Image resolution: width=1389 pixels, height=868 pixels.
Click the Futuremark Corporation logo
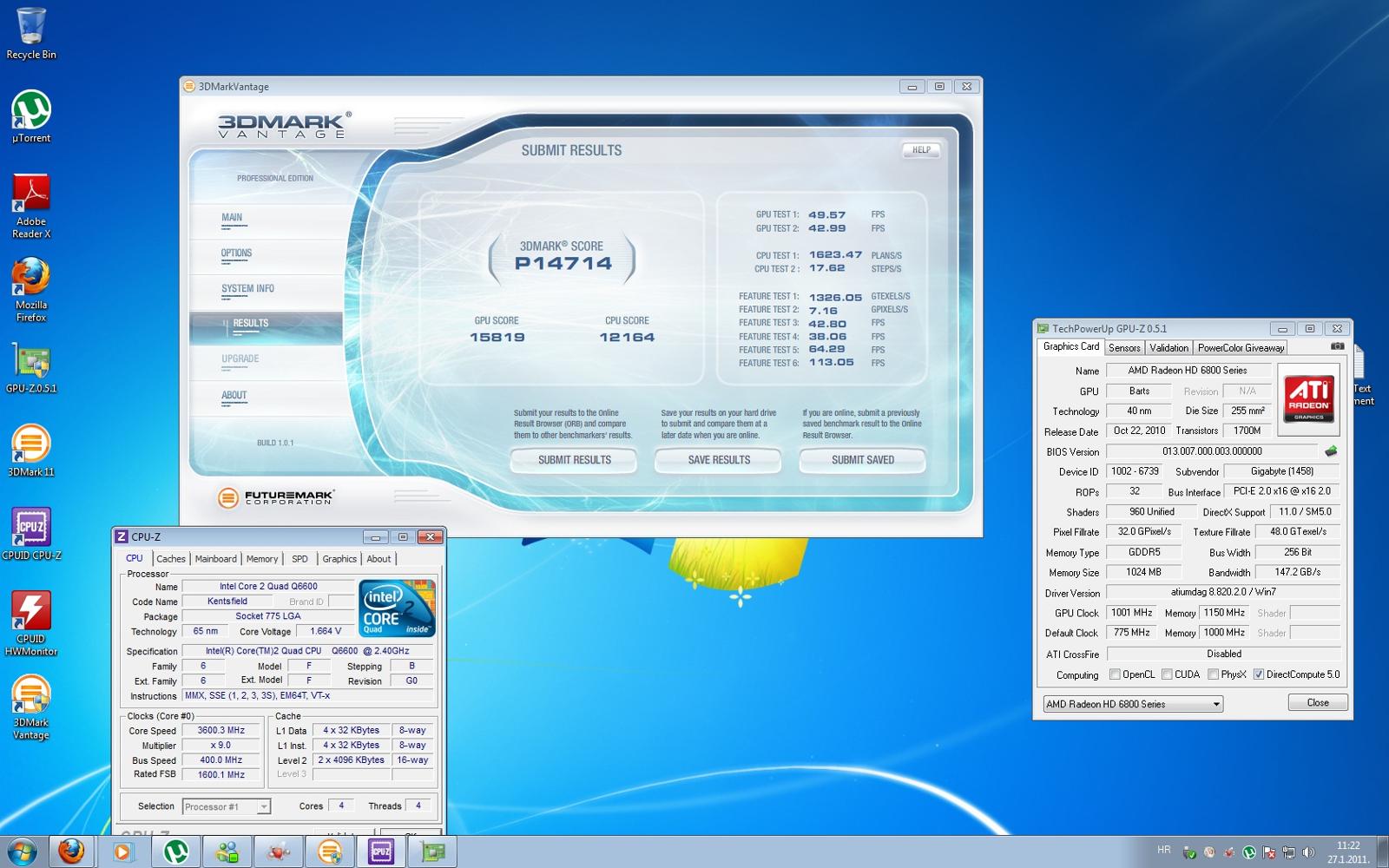(275, 497)
